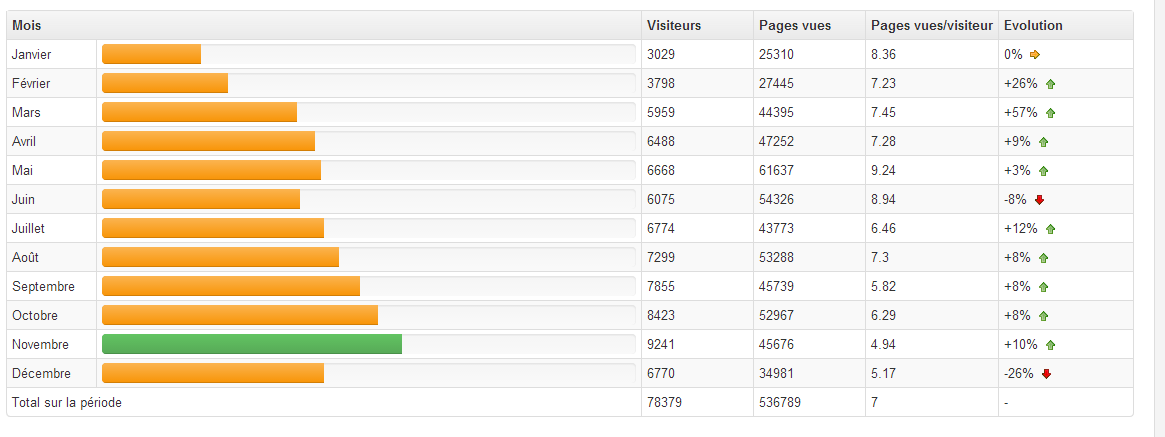Click the evolution value -26%

pos(1019,373)
